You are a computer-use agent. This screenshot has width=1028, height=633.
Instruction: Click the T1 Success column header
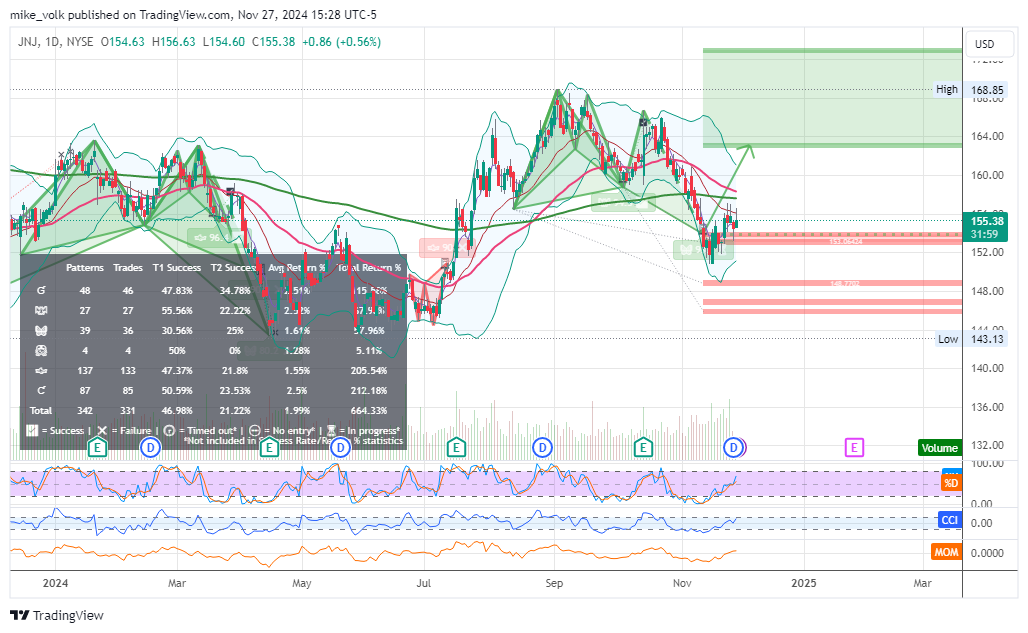coord(177,267)
